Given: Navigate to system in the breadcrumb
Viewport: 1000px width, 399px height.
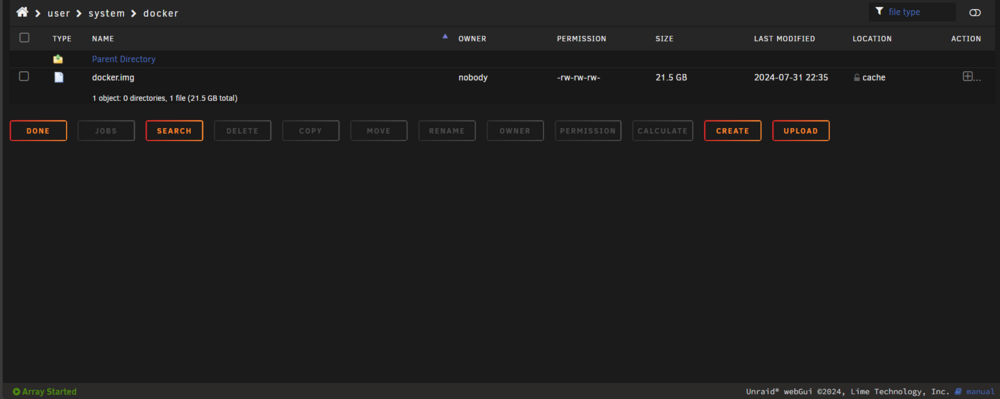Looking at the screenshot, I should pos(107,13).
